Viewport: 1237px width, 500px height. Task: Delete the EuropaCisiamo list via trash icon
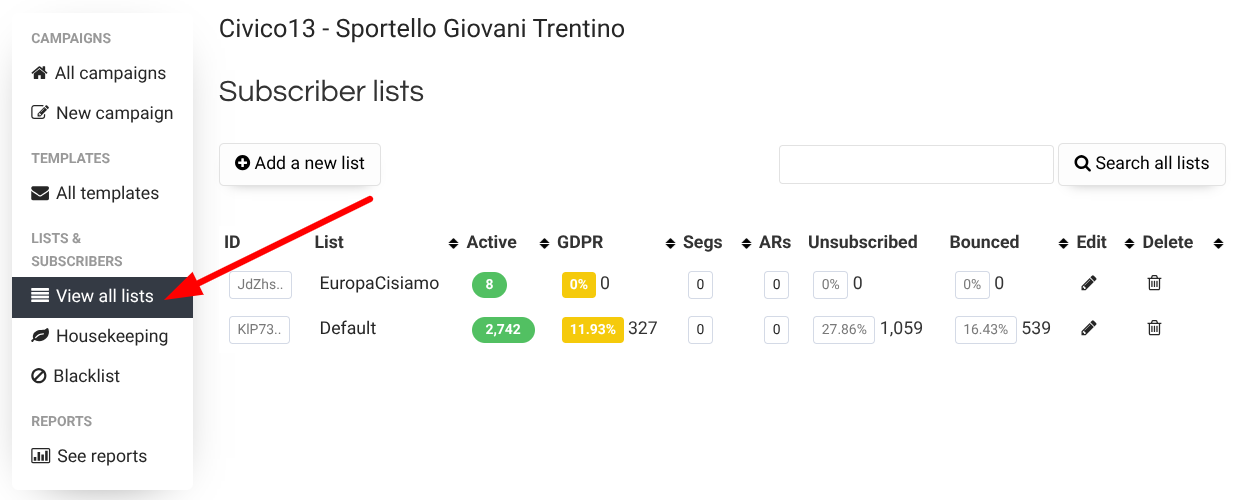click(1154, 283)
